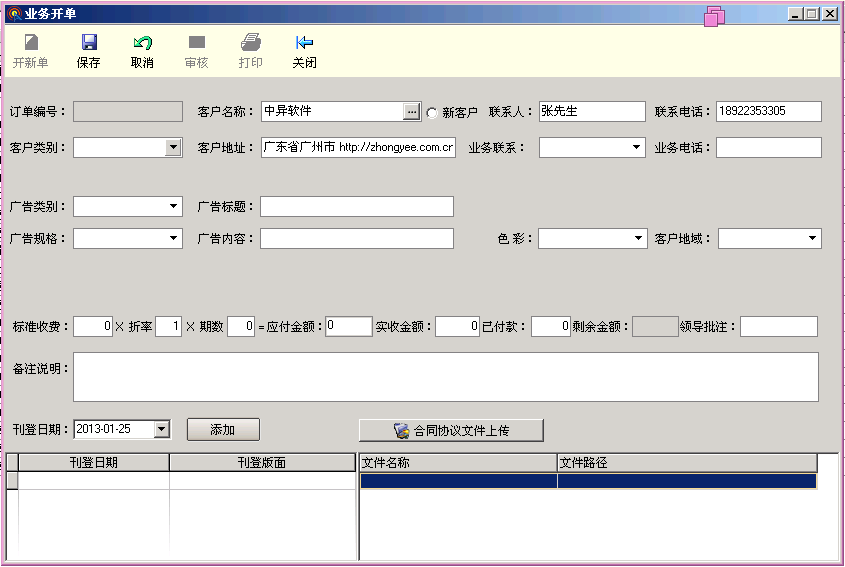Viewport: 845px width, 567px height.
Task: Click the 文件路径 column header
Action: [686, 463]
